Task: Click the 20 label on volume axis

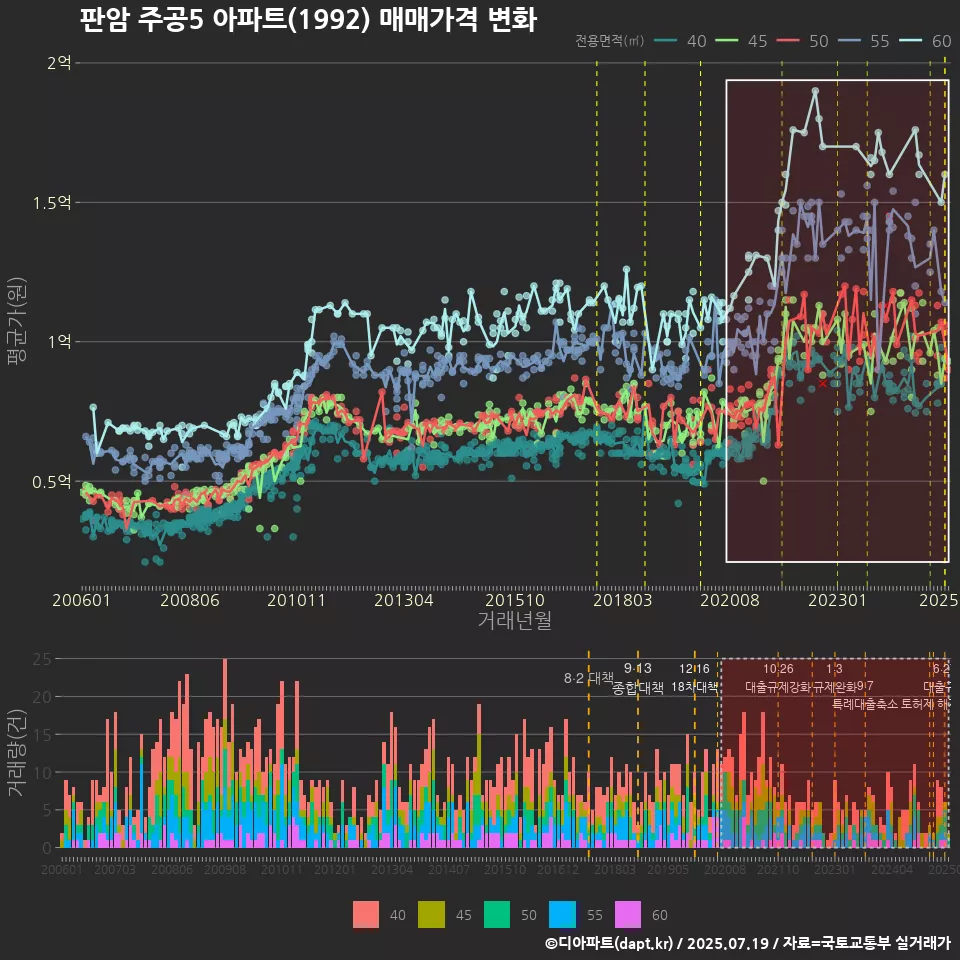Action: pos(42,697)
